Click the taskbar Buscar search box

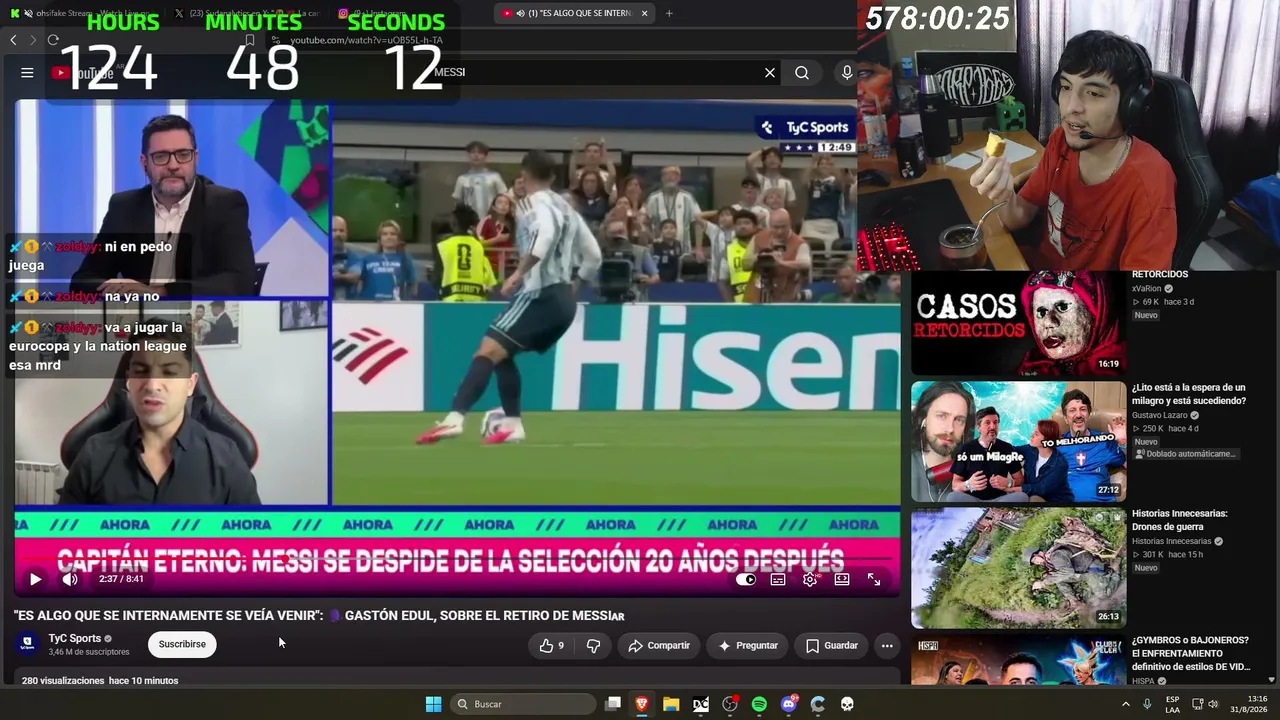point(523,704)
